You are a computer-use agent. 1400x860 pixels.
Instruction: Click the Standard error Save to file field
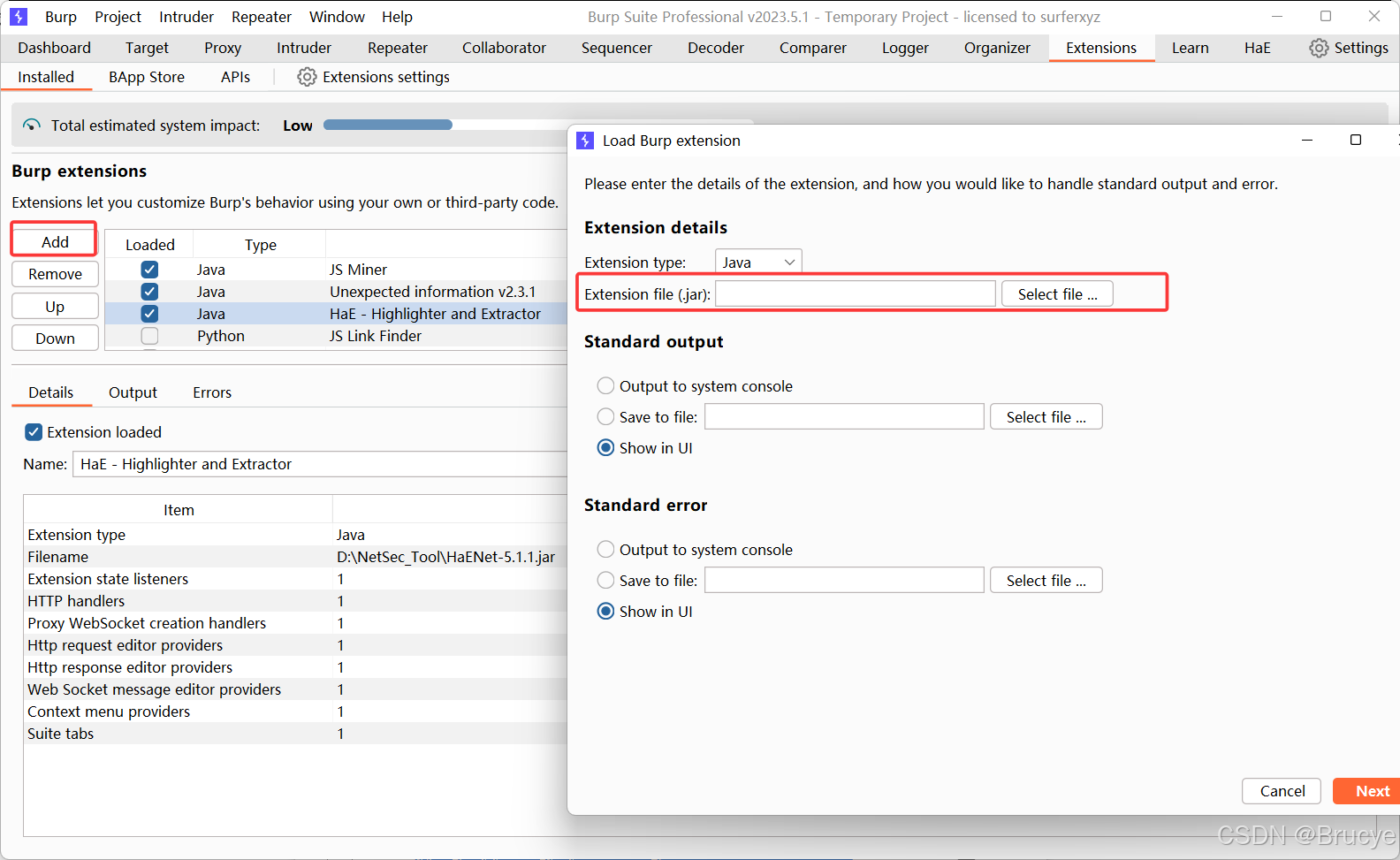pyautogui.click(x=844, y=581)
